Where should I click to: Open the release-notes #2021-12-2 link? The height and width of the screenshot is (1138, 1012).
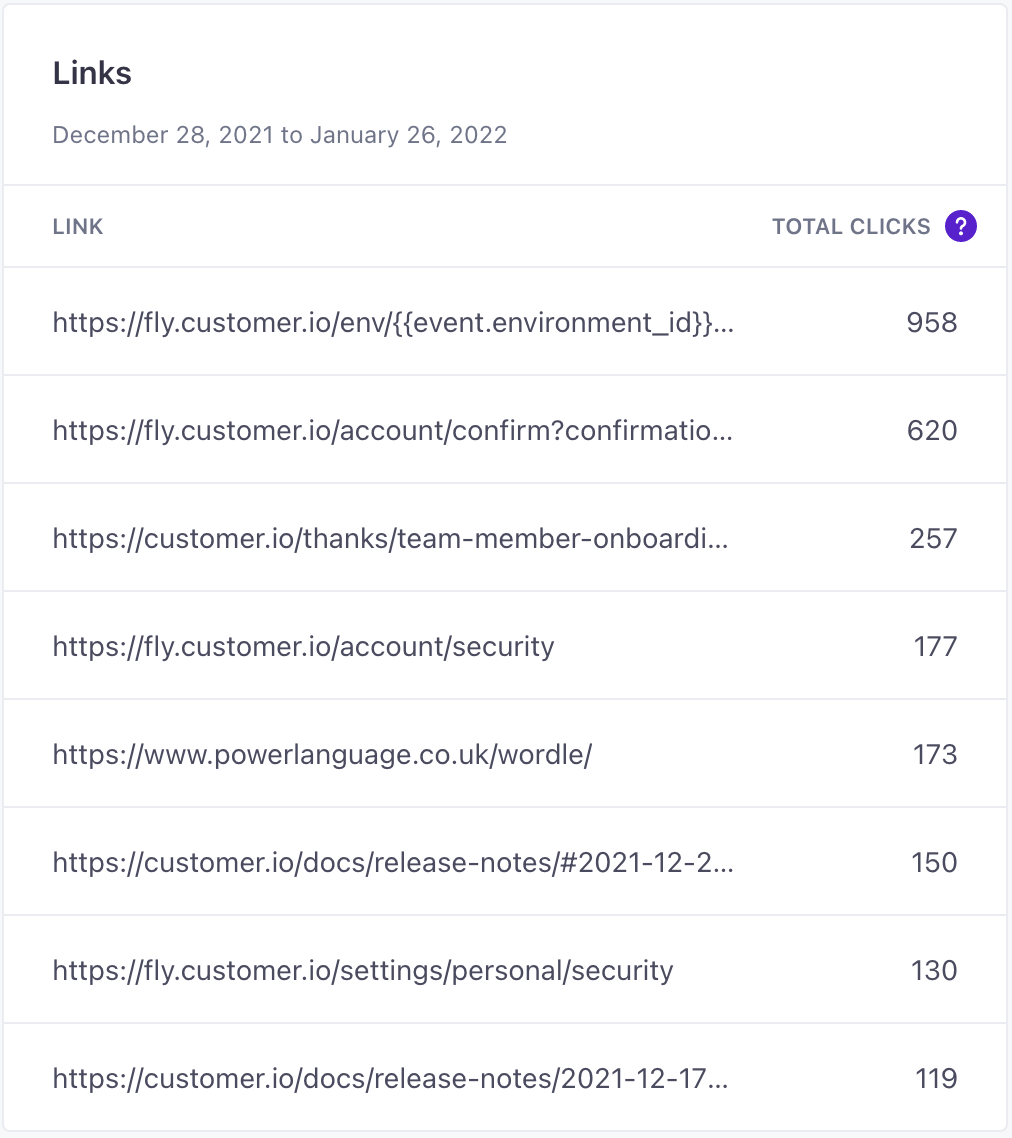[393, 863]
